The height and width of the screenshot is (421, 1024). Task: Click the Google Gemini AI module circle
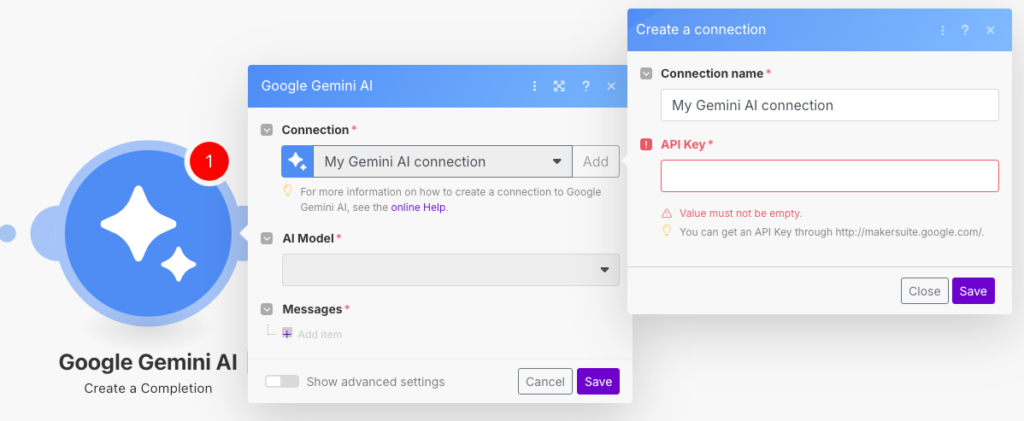[148, 233]
